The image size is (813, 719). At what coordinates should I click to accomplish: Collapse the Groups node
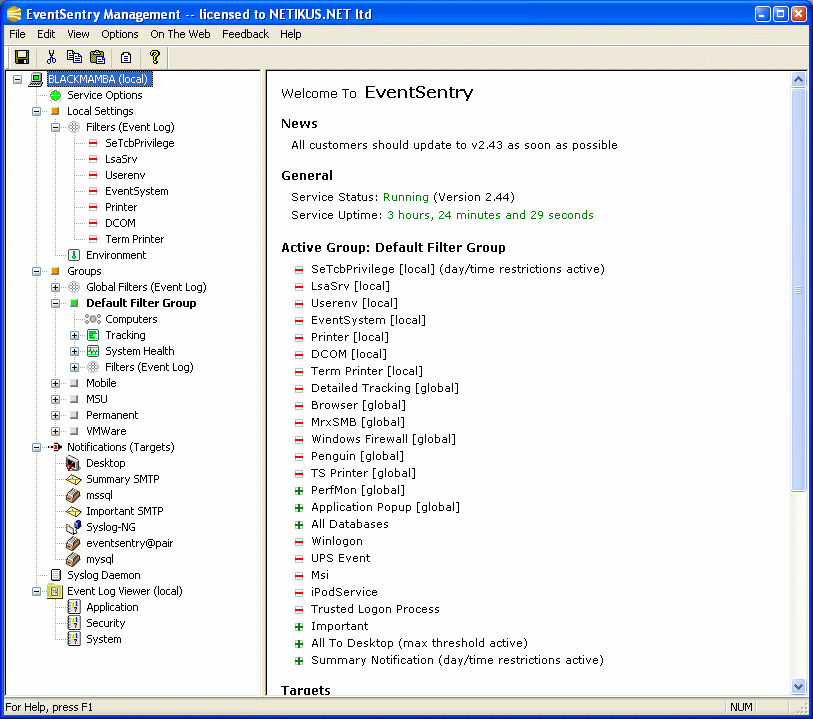coord(36,272)
